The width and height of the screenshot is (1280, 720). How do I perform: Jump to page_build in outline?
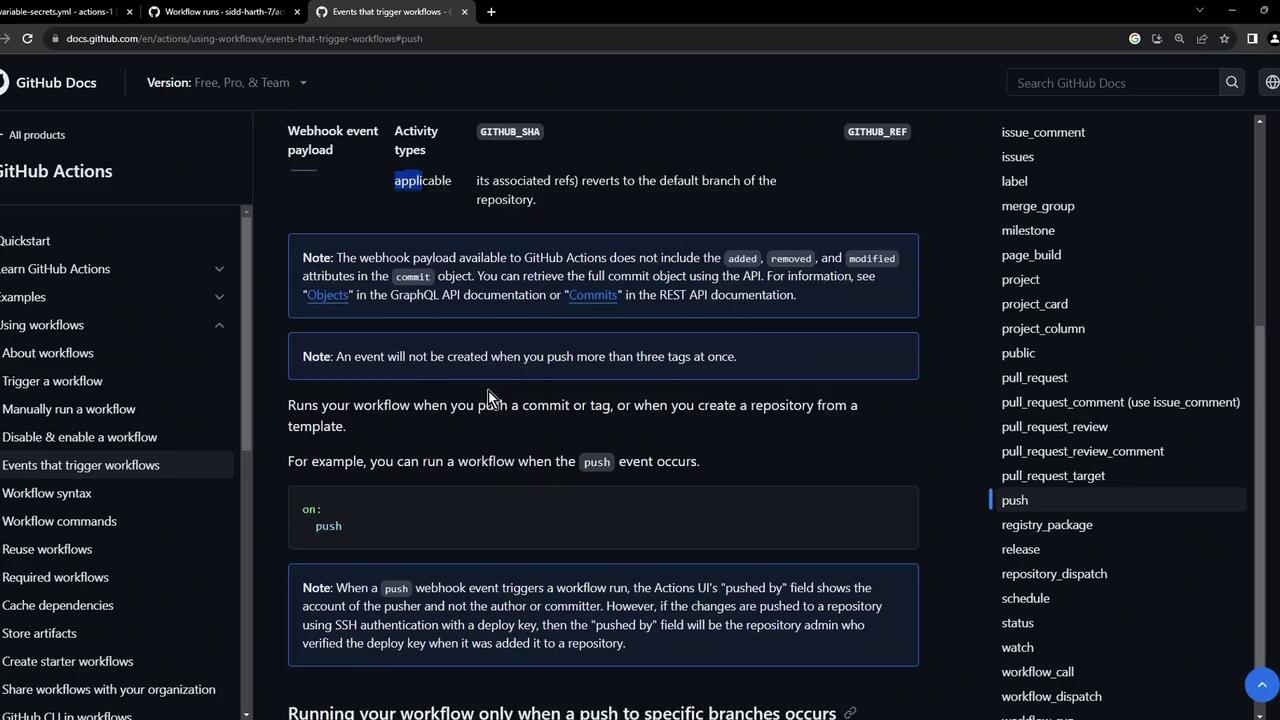coord(1031,255)
